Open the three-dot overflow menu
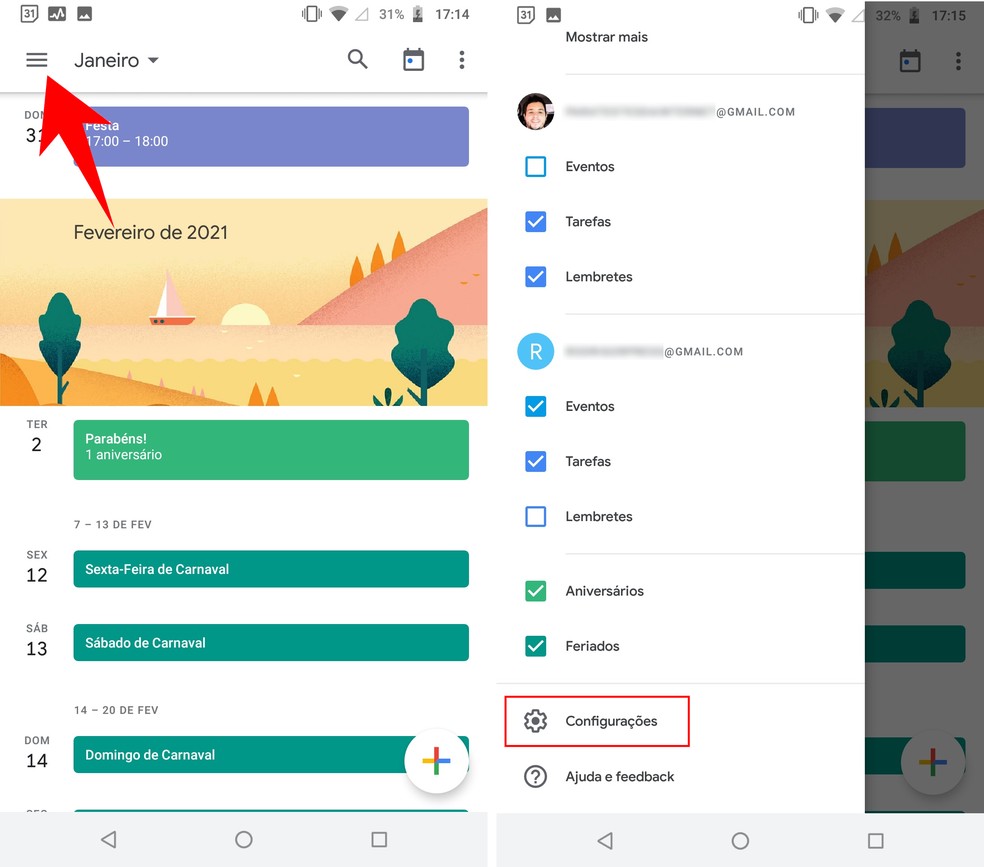984x867 pixels. tap(462, 60)
